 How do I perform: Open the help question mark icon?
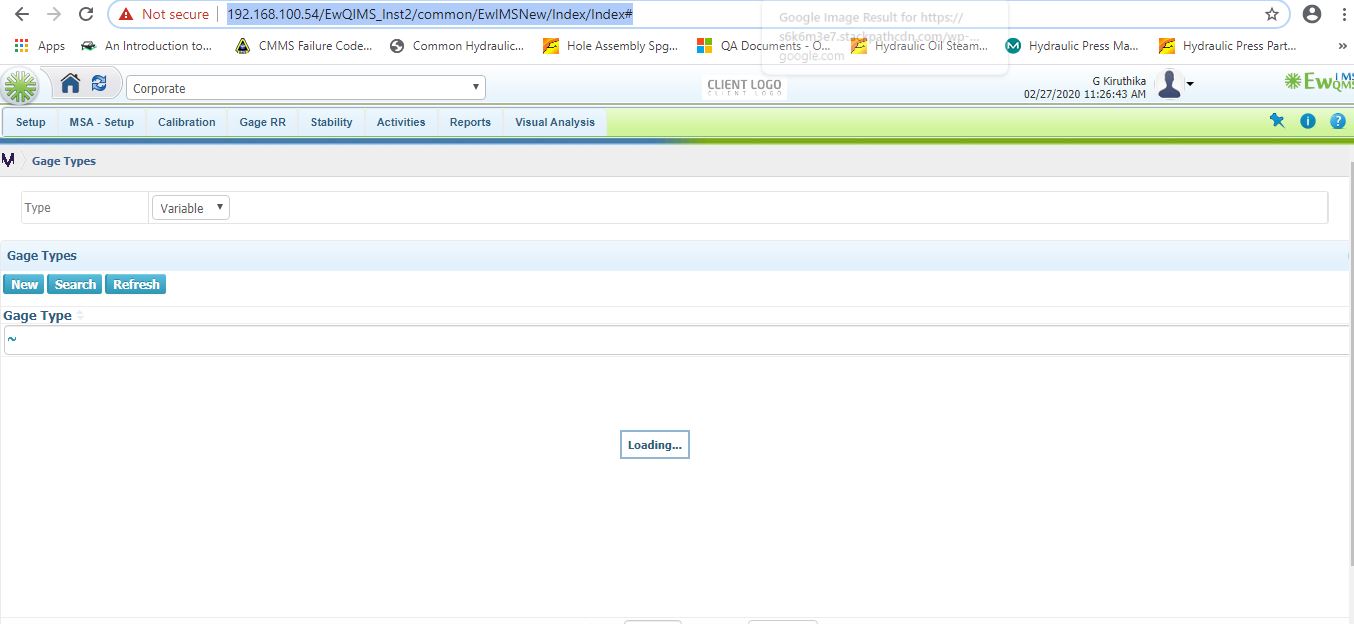point(1337,121)
